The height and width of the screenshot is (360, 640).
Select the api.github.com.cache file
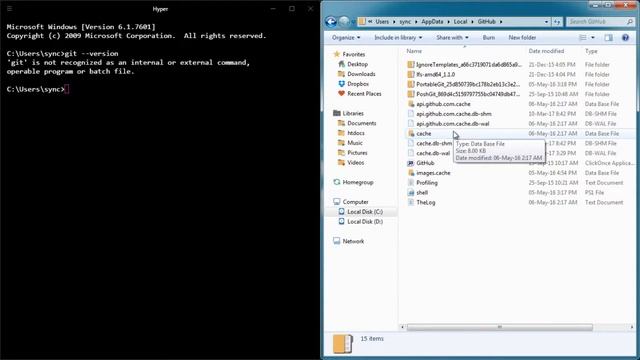[439, 104]
